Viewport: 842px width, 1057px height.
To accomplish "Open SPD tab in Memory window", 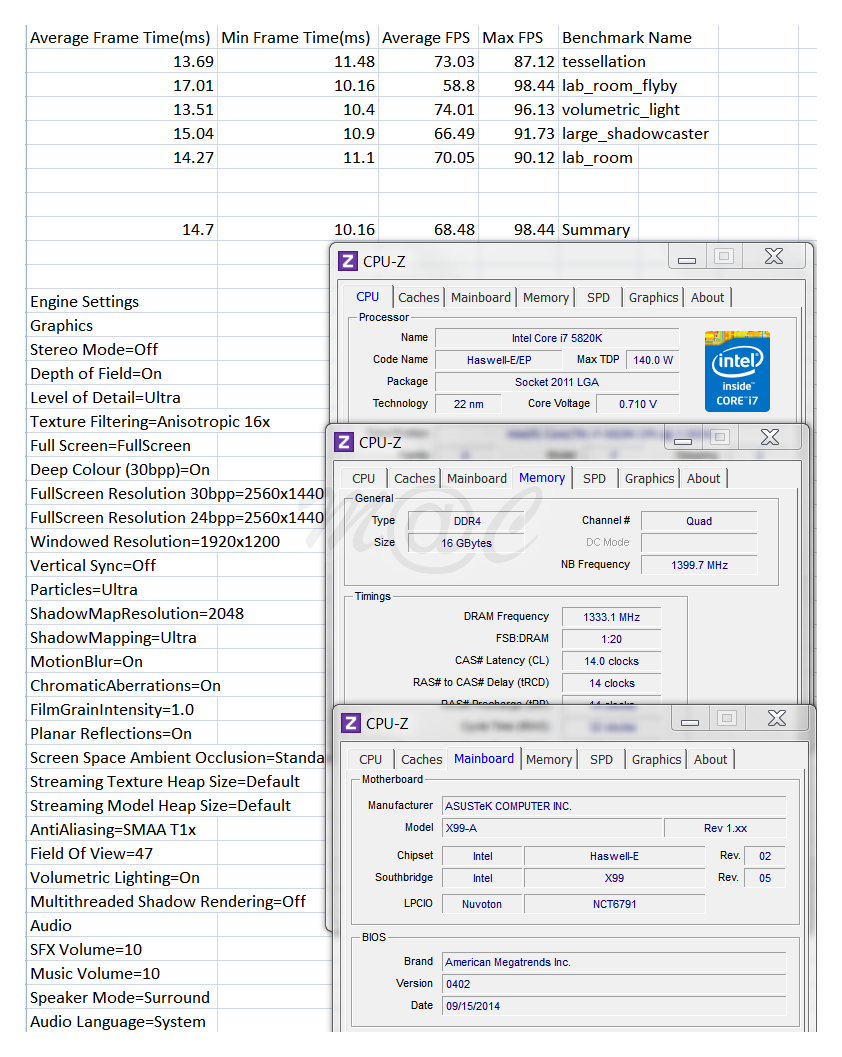I will point(594,478).
